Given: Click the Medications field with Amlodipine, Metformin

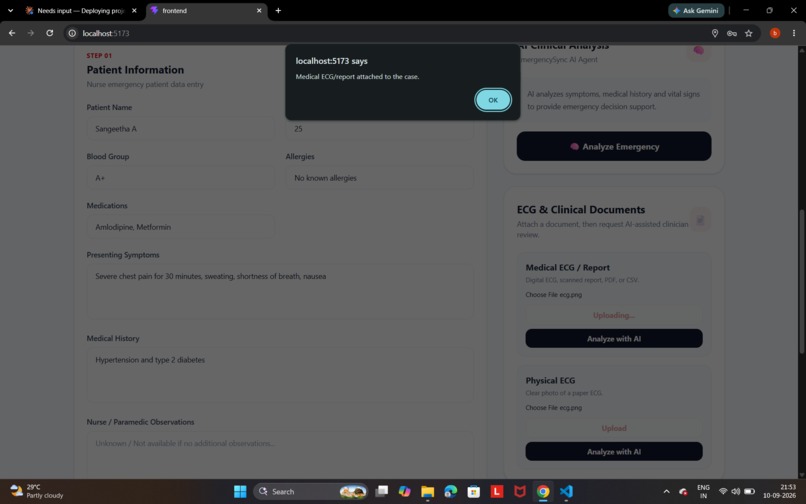Looking at the screenshot, I should tap(180, 227).
